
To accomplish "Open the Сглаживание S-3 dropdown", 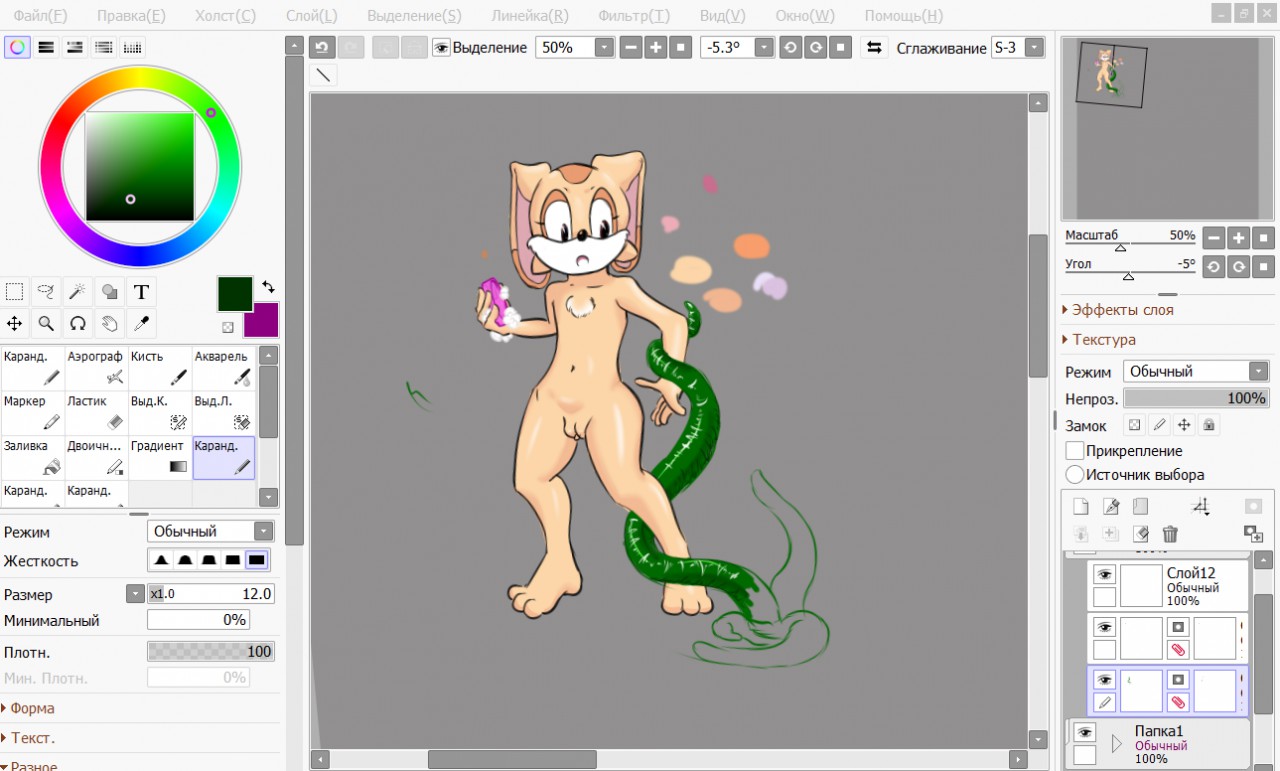I will [x=1034, y=47].
